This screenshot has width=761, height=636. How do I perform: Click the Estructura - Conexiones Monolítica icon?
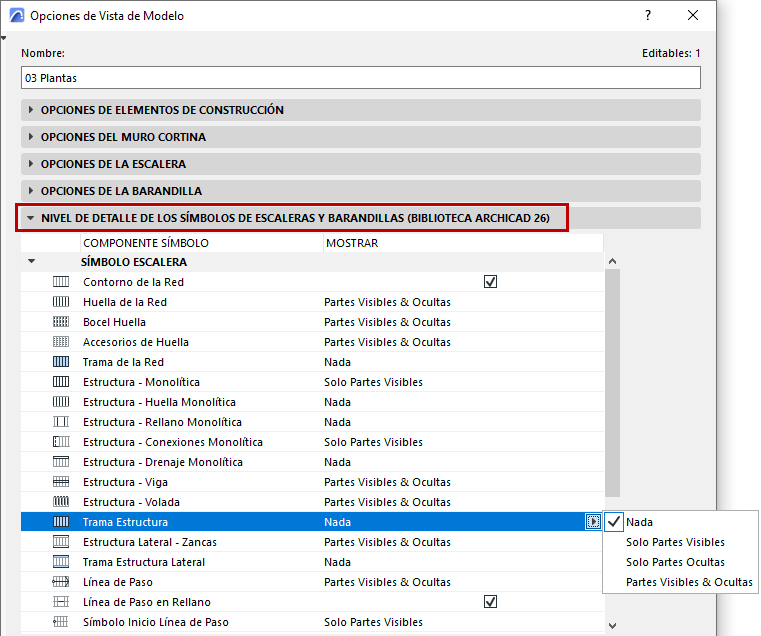tap(61, 442)
